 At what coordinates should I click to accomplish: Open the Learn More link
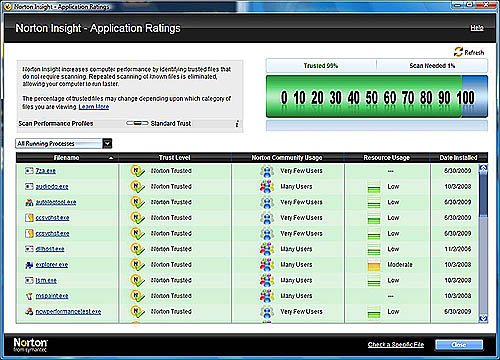[94, 107]
